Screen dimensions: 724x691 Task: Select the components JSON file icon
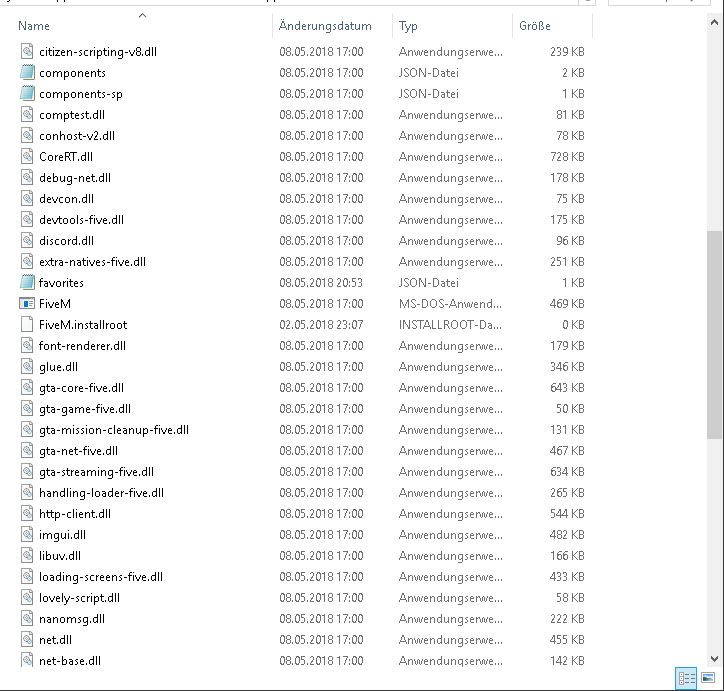pyautogui.click(x=27, y=72)
